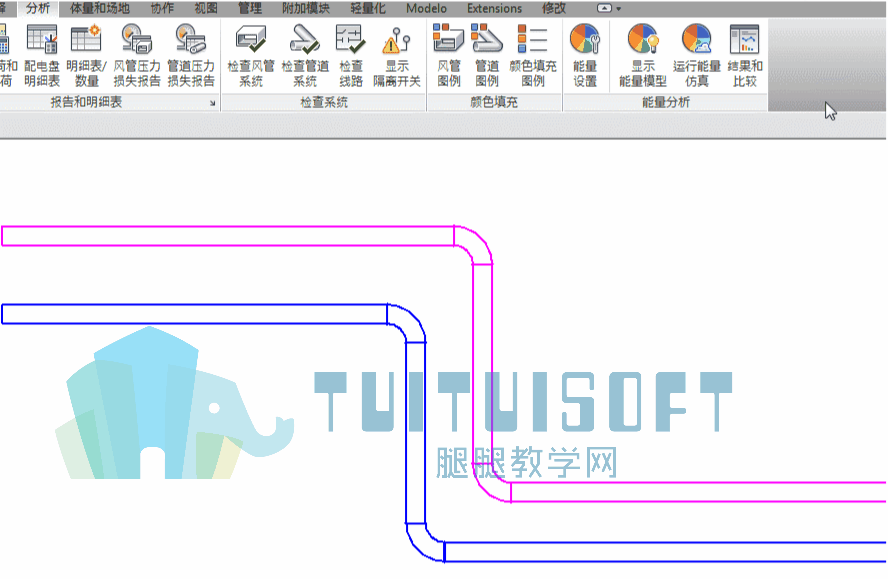Add a 管道图例 pipe legend
Image resolution: width=888 pixels, height=579 pixels.
click(487, 56)
